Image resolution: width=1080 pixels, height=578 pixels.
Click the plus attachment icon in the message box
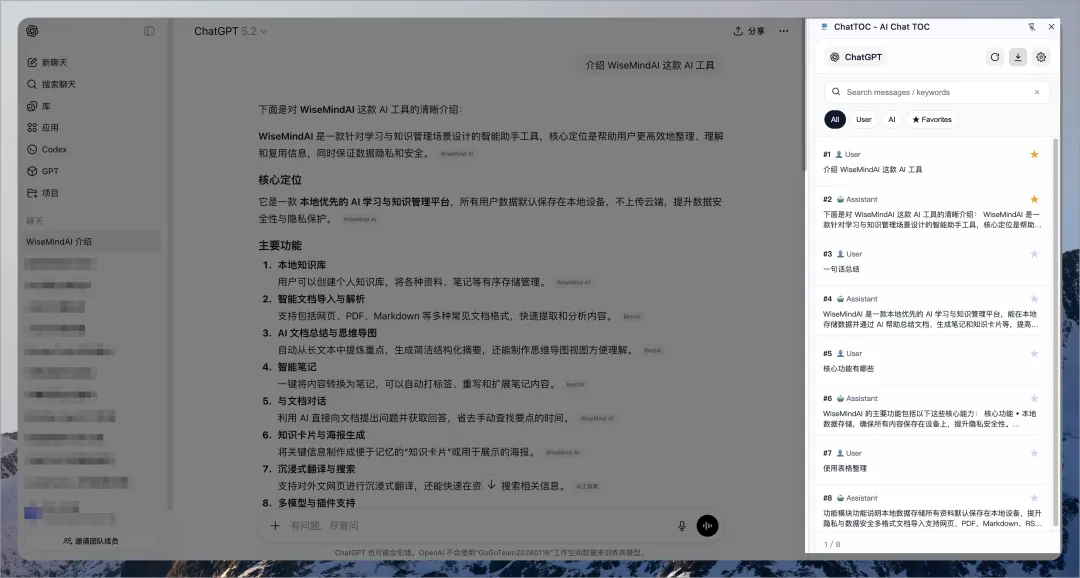click(x=275, y=526)
